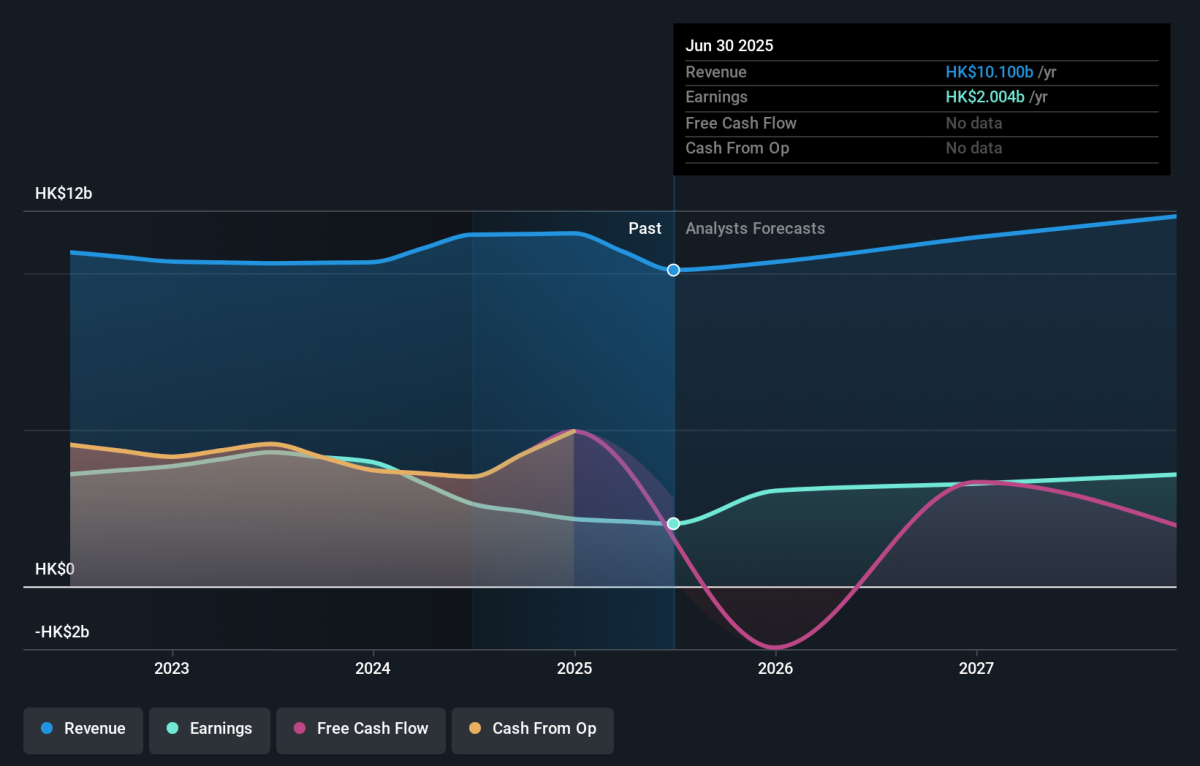Click the 2024 x-axis label
Image resolution: width=1200 pixels, height=766 pixels.
click(373, 668)
